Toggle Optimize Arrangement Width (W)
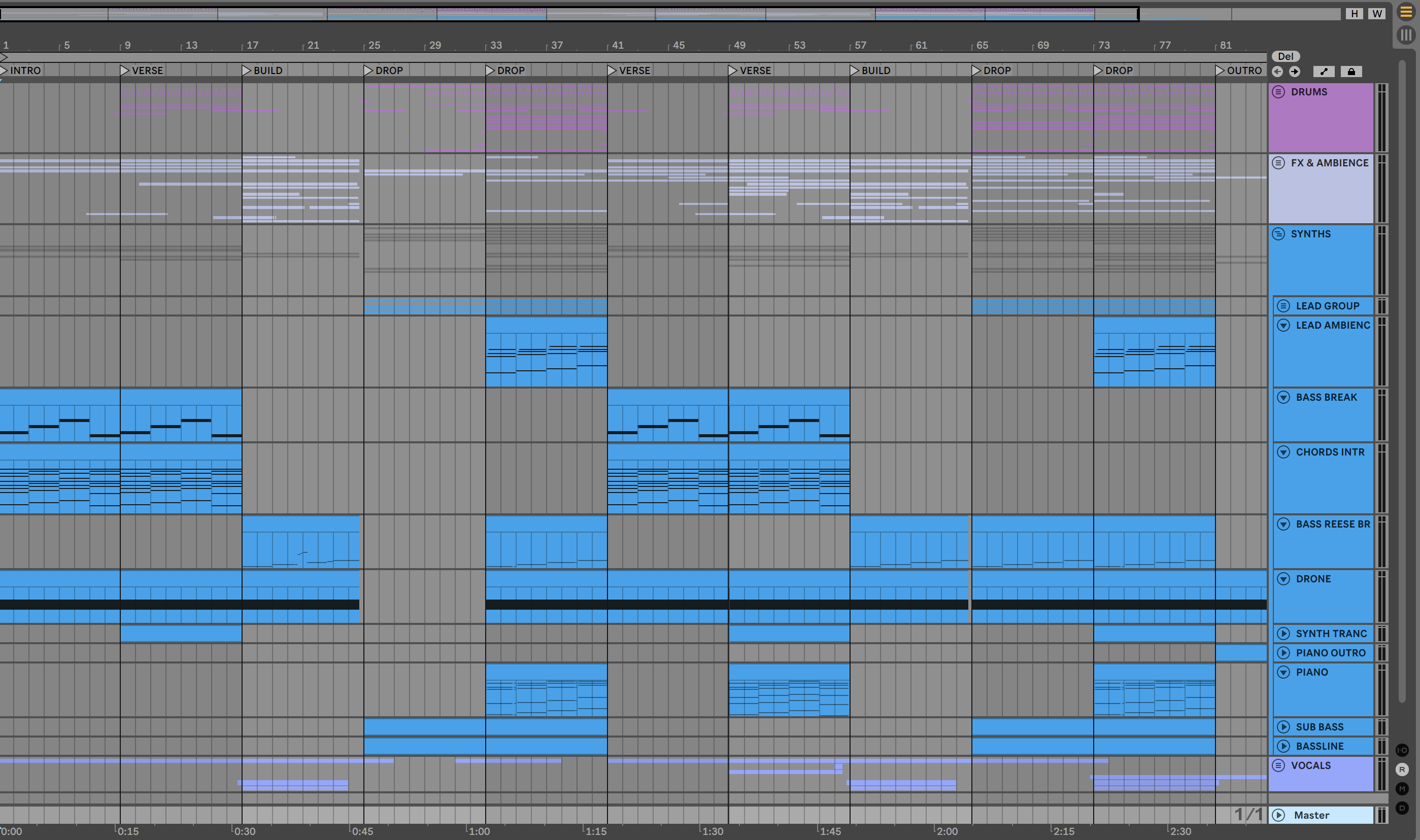The image size is (1420, 840). point(1377,14)
